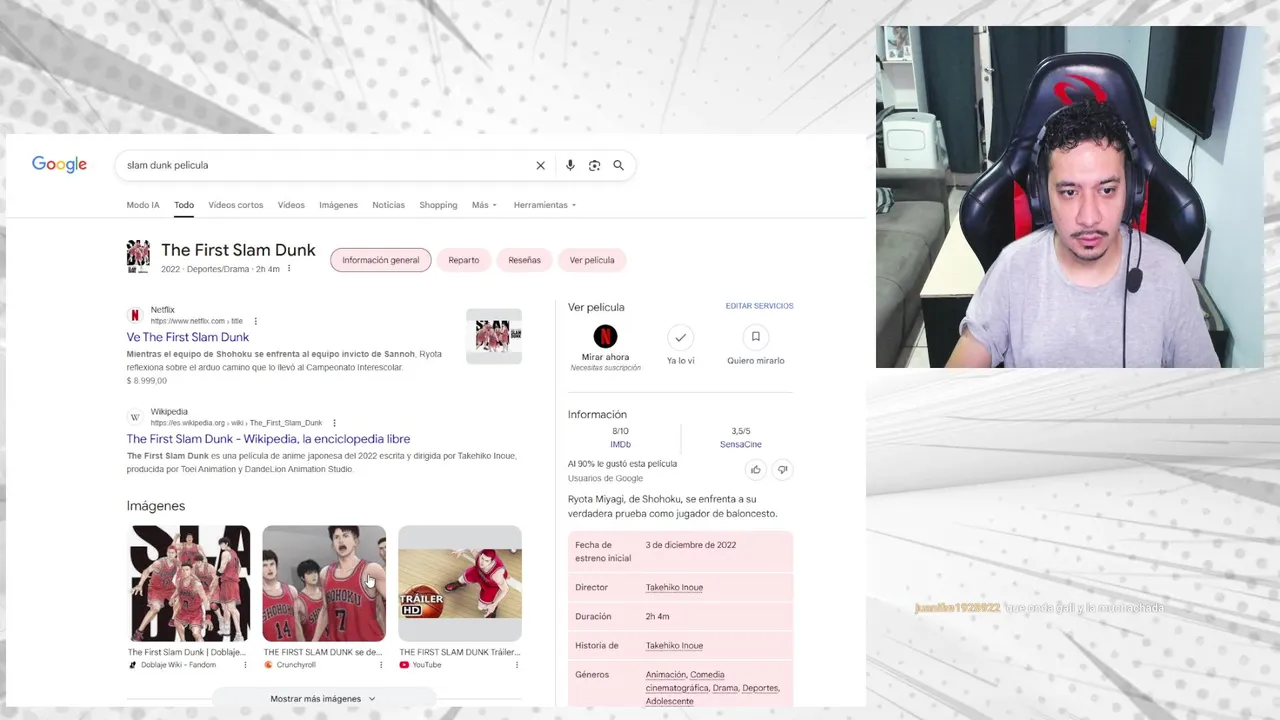Switch to Videos cortos tab
The height and width of the screenshot is (720, 1280).
point(236,205)
